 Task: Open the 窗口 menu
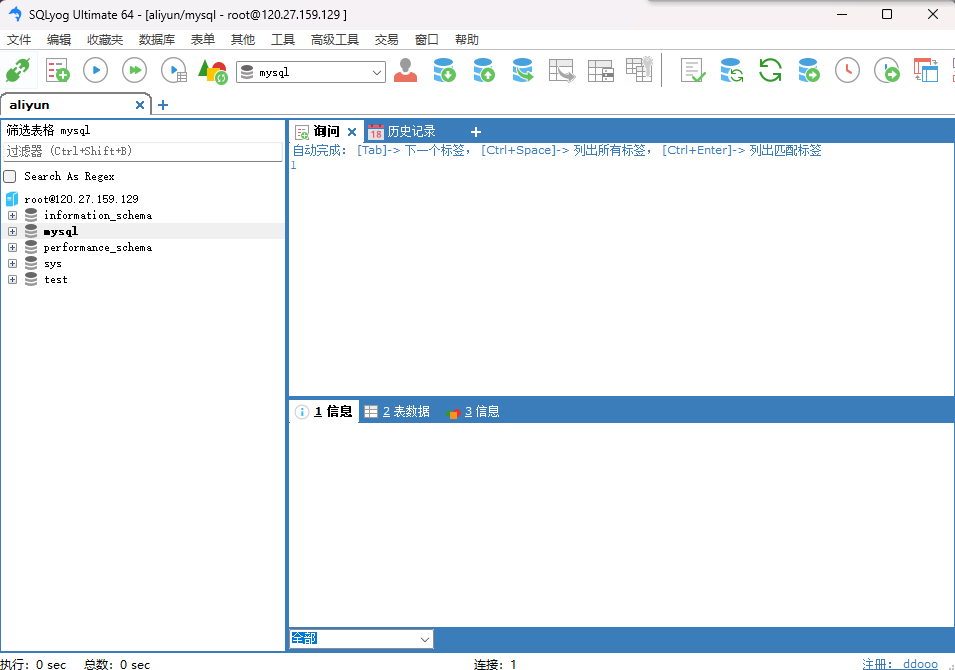[426, 40]
